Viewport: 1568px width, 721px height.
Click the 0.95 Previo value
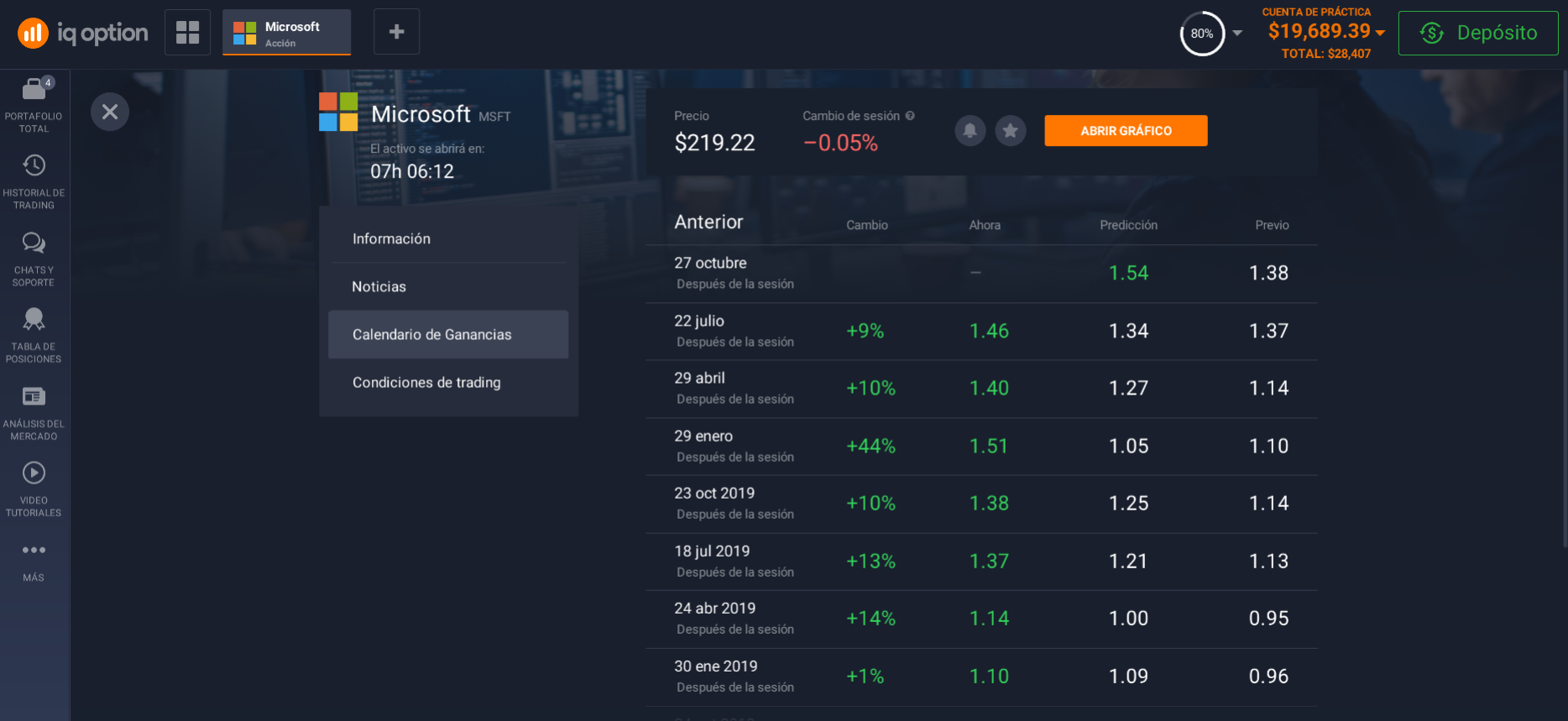[1268, 619]
